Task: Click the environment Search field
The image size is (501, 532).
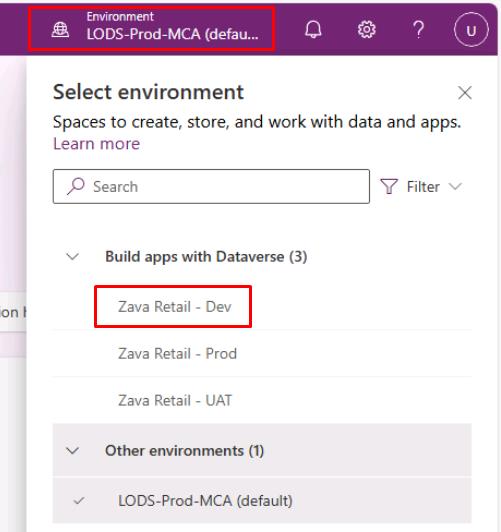Action: [x=211, y=186]
